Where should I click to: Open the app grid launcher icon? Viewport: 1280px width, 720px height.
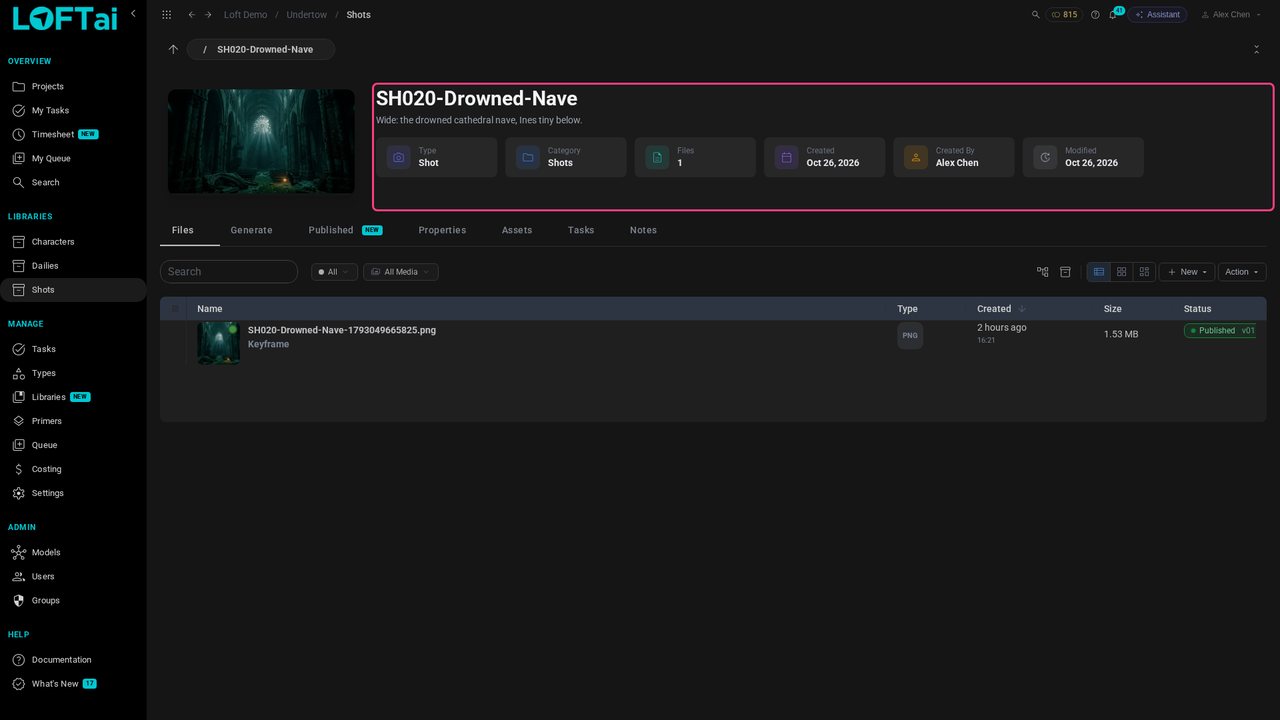(x=166, y=15)
